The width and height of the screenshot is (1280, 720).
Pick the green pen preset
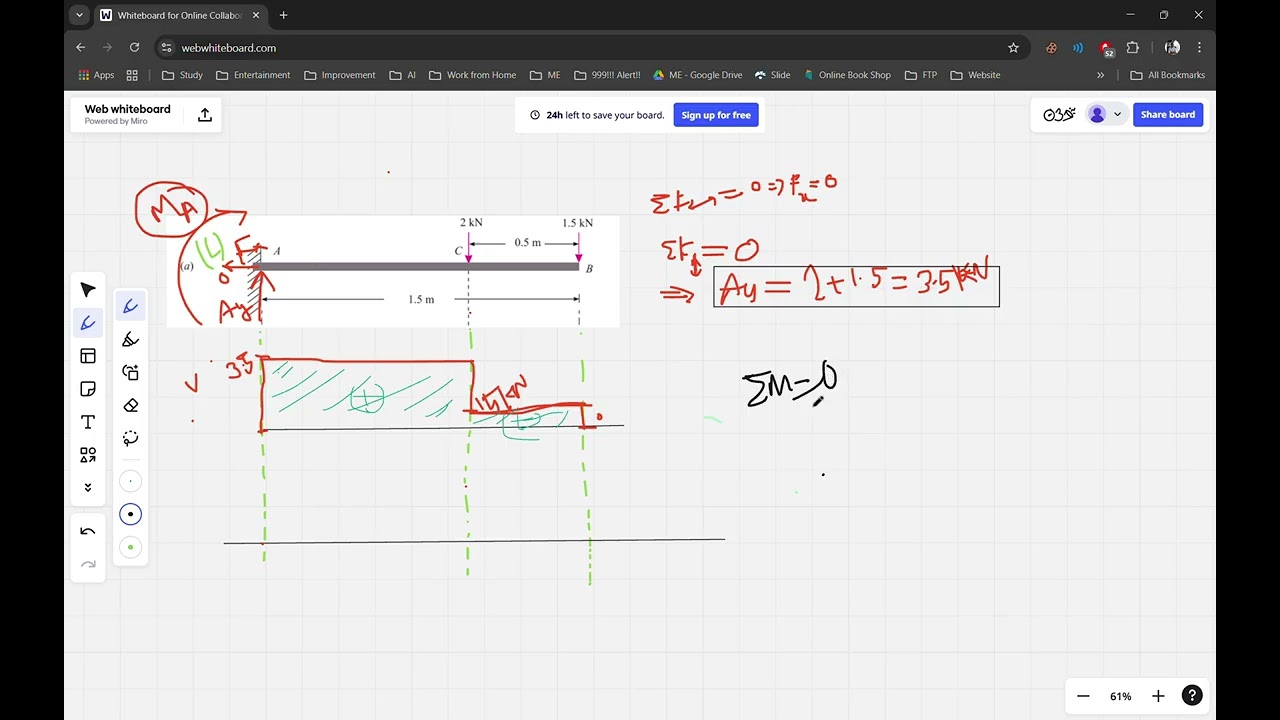[130, 547]
